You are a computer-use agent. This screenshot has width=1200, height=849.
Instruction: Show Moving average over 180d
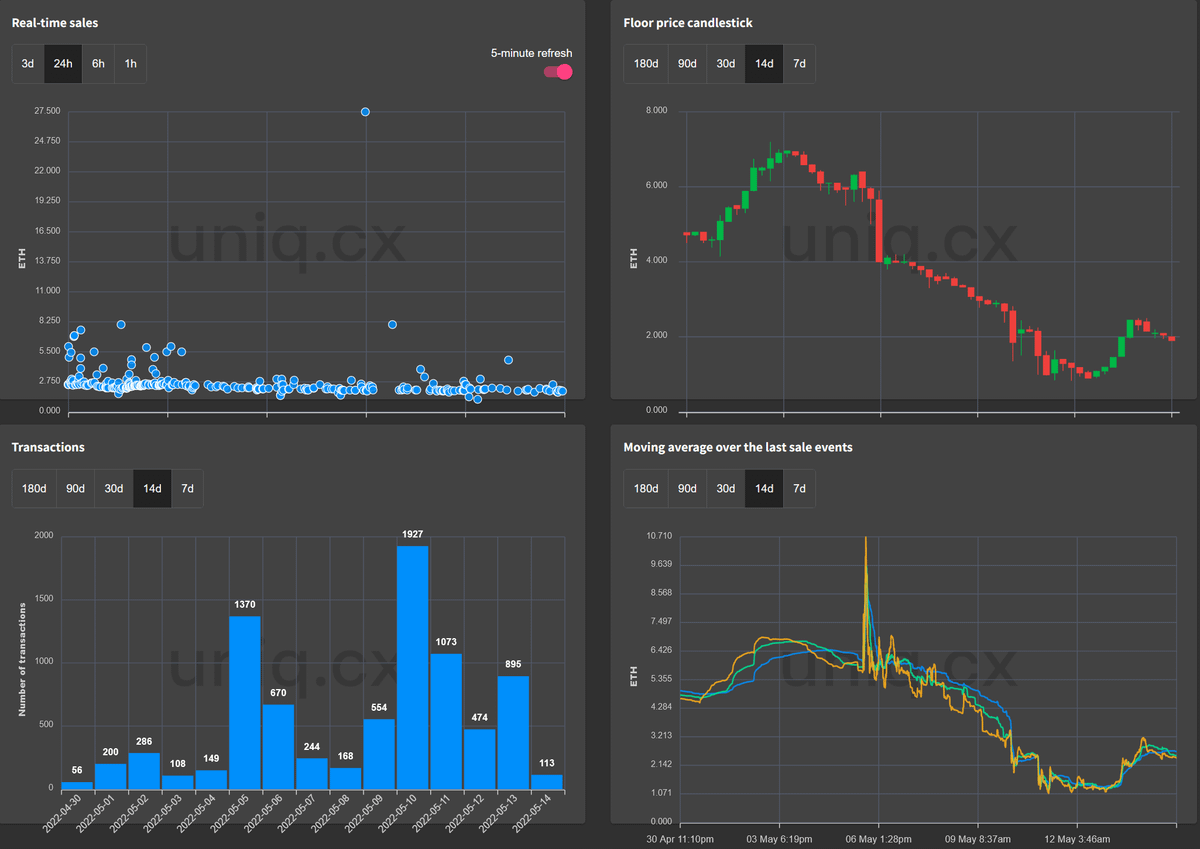click(646, 489)
